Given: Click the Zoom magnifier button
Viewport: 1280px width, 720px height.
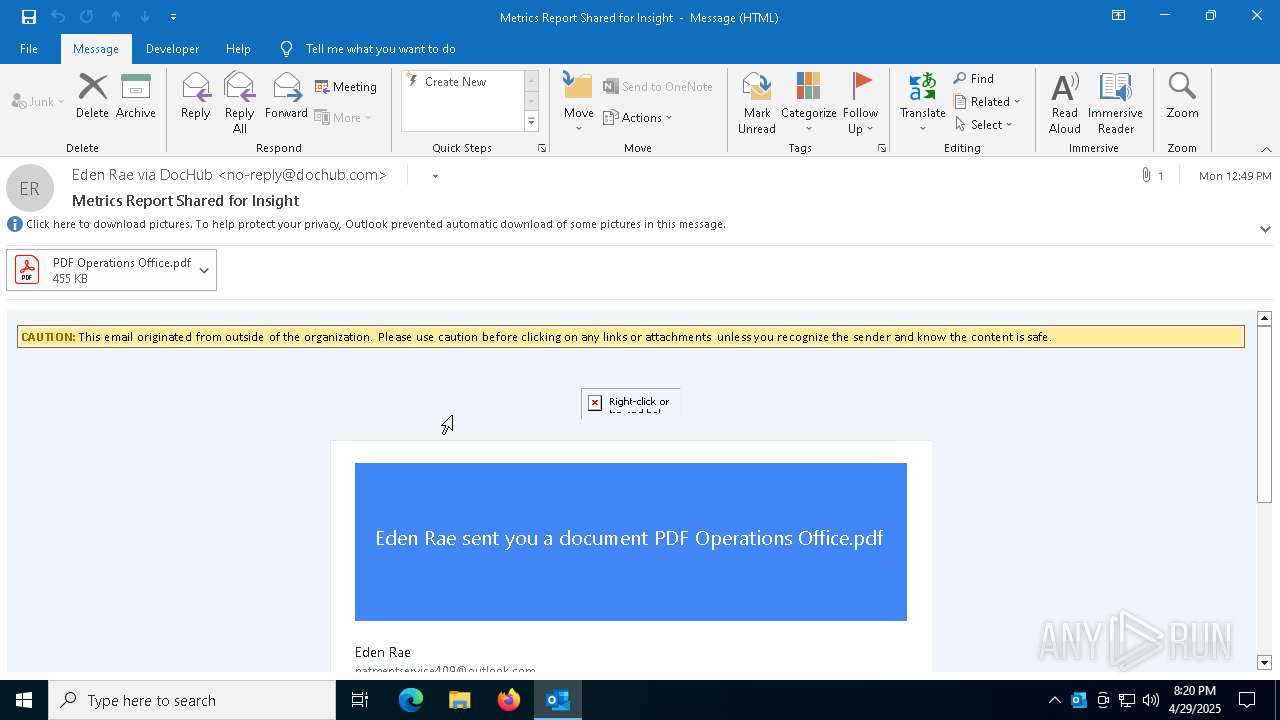Looking at the screenshot, I should click(x=1182, y=97).
